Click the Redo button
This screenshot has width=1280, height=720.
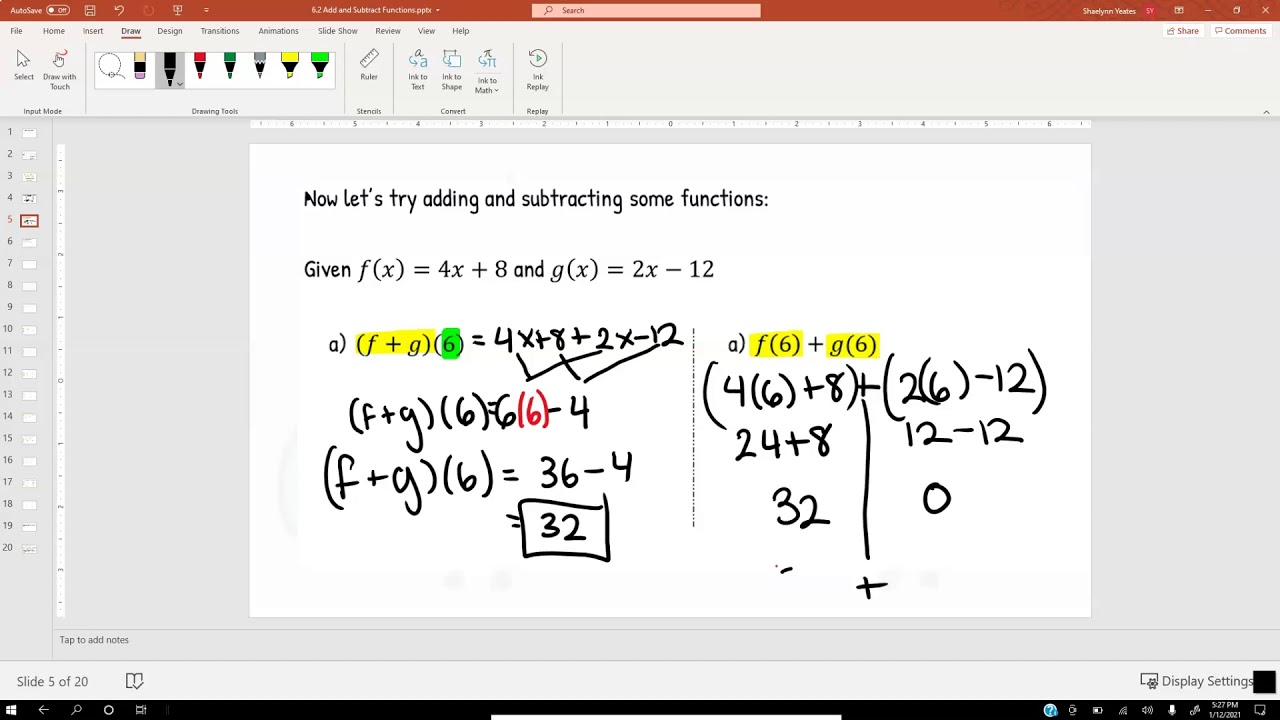[x=149, y=10]
